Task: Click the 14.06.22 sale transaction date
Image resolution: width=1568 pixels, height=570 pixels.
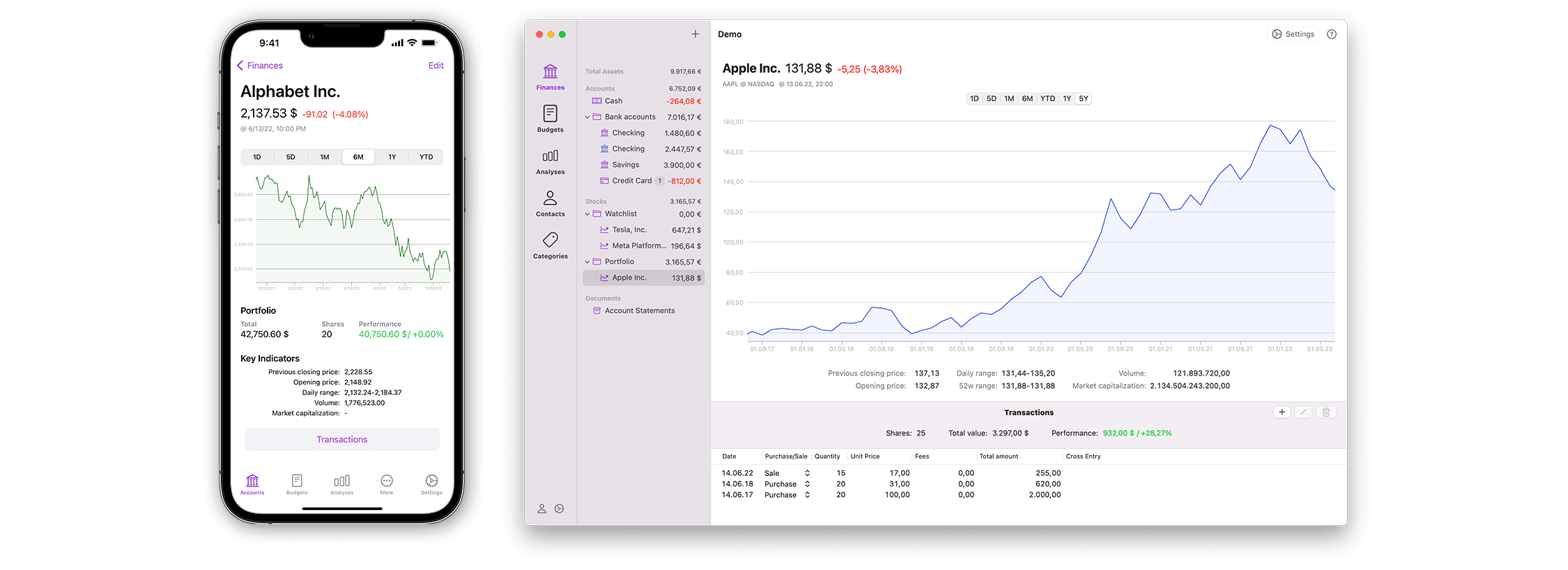Action: coord(737,473)
